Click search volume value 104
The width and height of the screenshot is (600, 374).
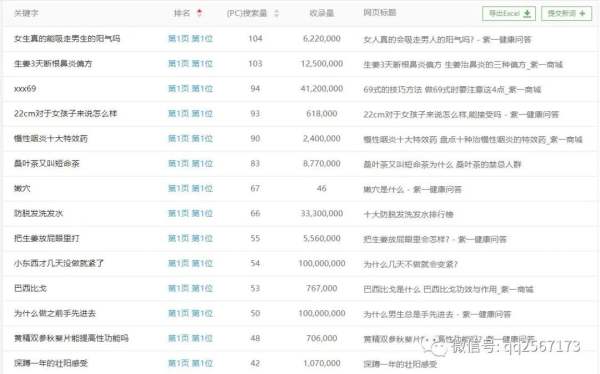255,39
